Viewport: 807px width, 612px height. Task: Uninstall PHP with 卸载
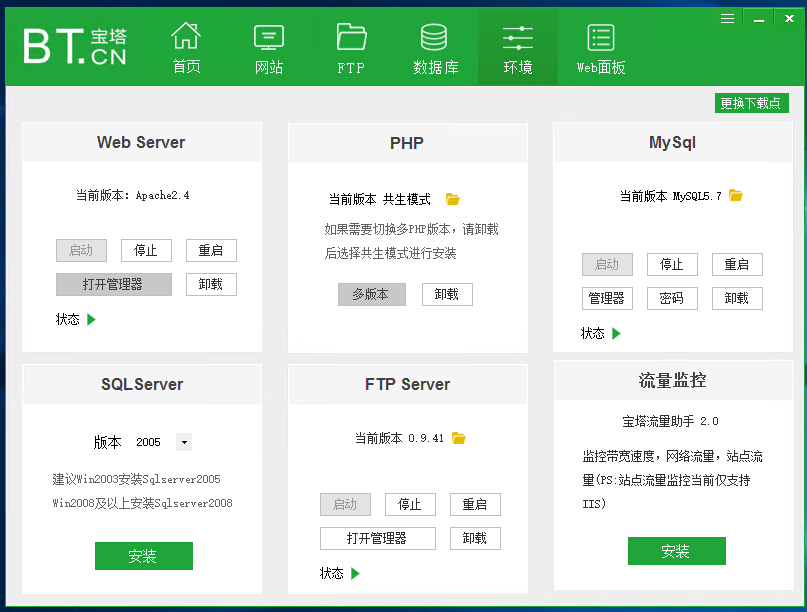[x=447, y=294]
